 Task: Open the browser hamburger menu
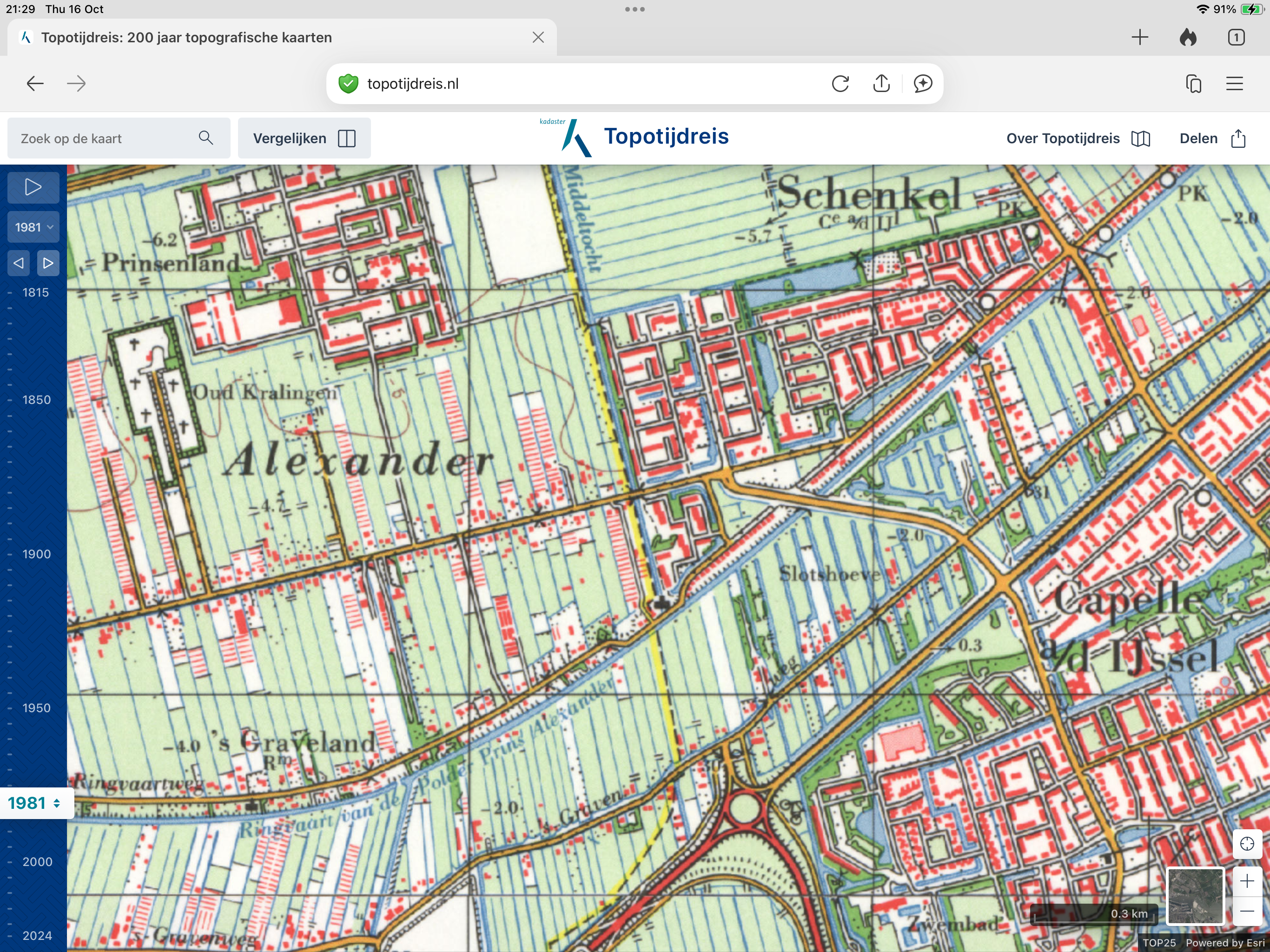coord(1234,84)
